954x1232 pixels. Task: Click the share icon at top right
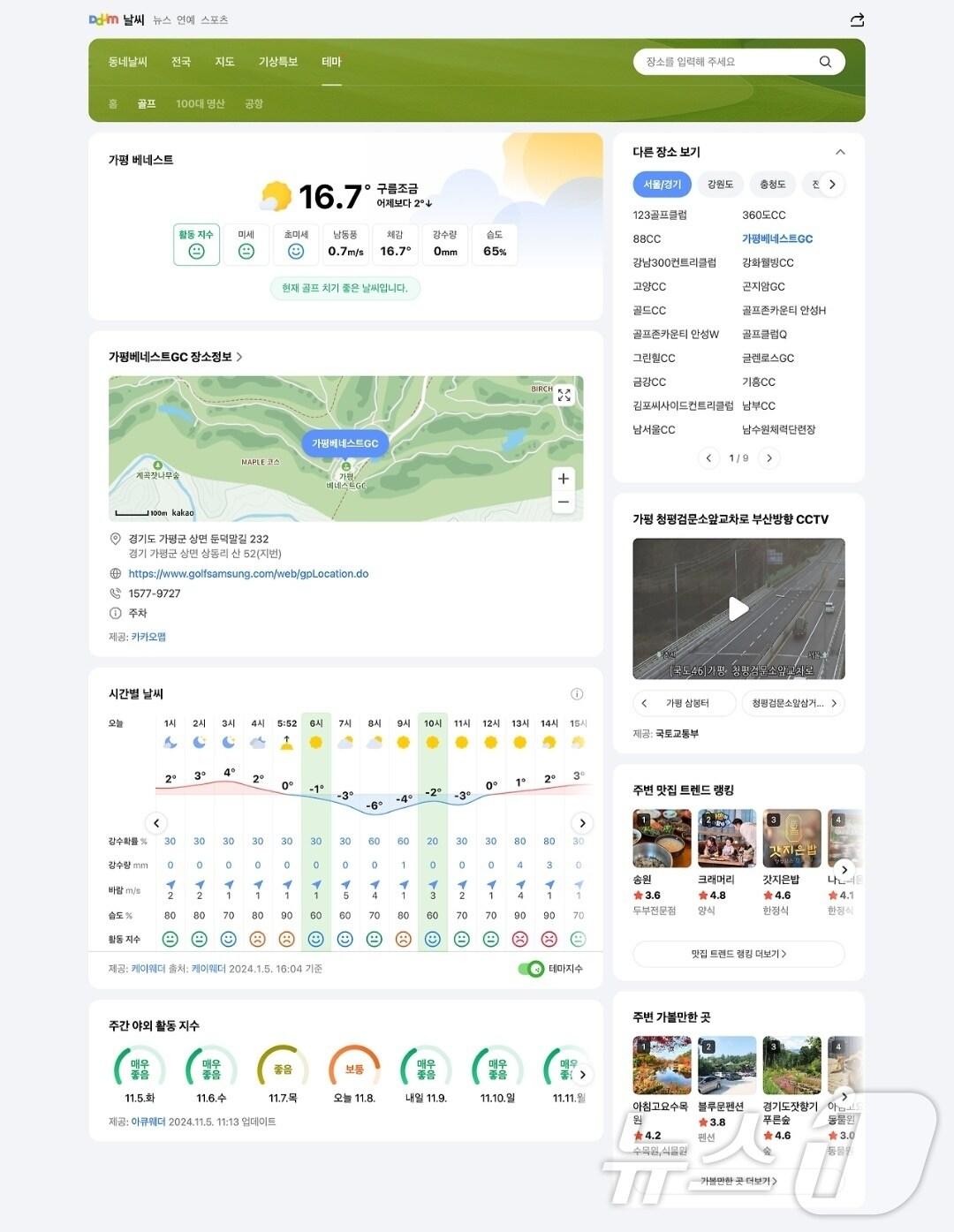pyautogui.click(x=856, y=20)
